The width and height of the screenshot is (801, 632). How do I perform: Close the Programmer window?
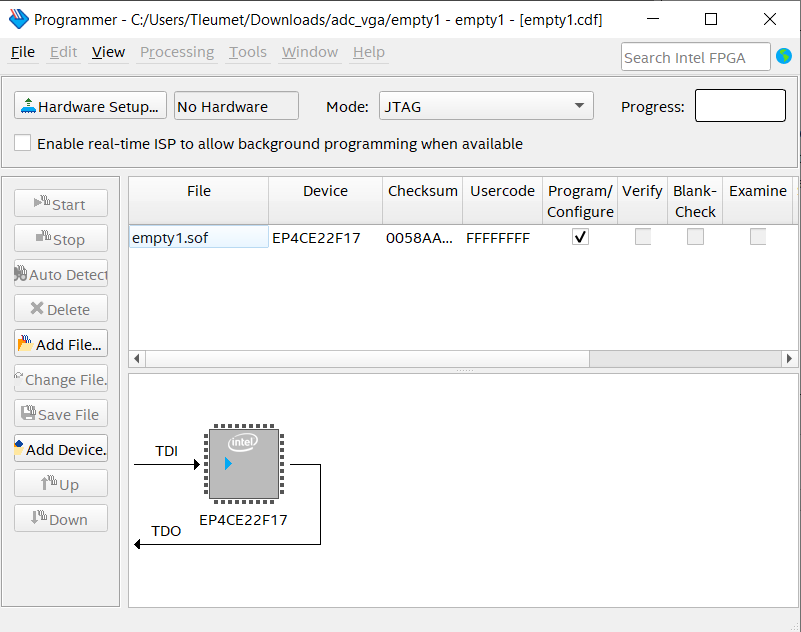click(769, 19)
